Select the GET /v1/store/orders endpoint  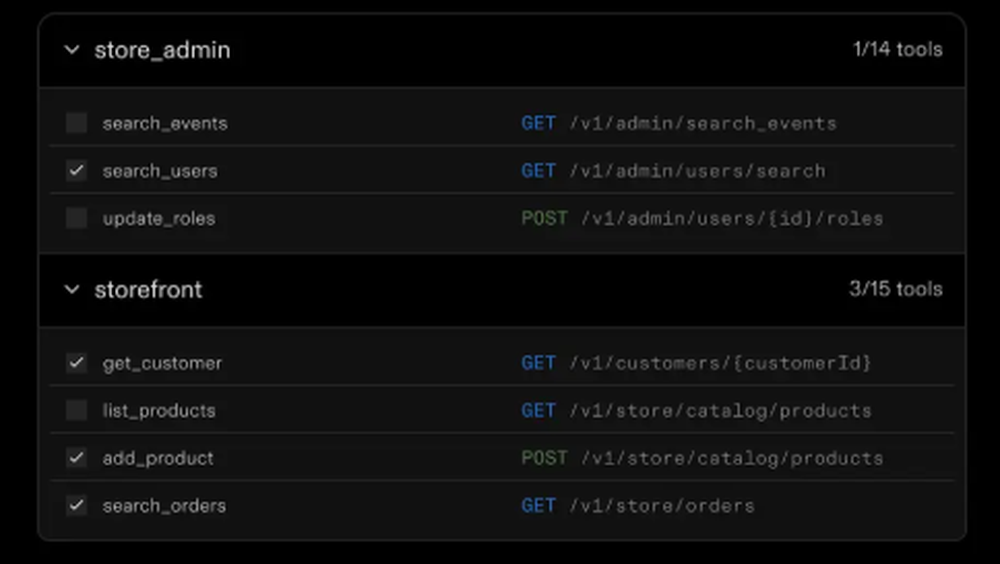point(637,506)
